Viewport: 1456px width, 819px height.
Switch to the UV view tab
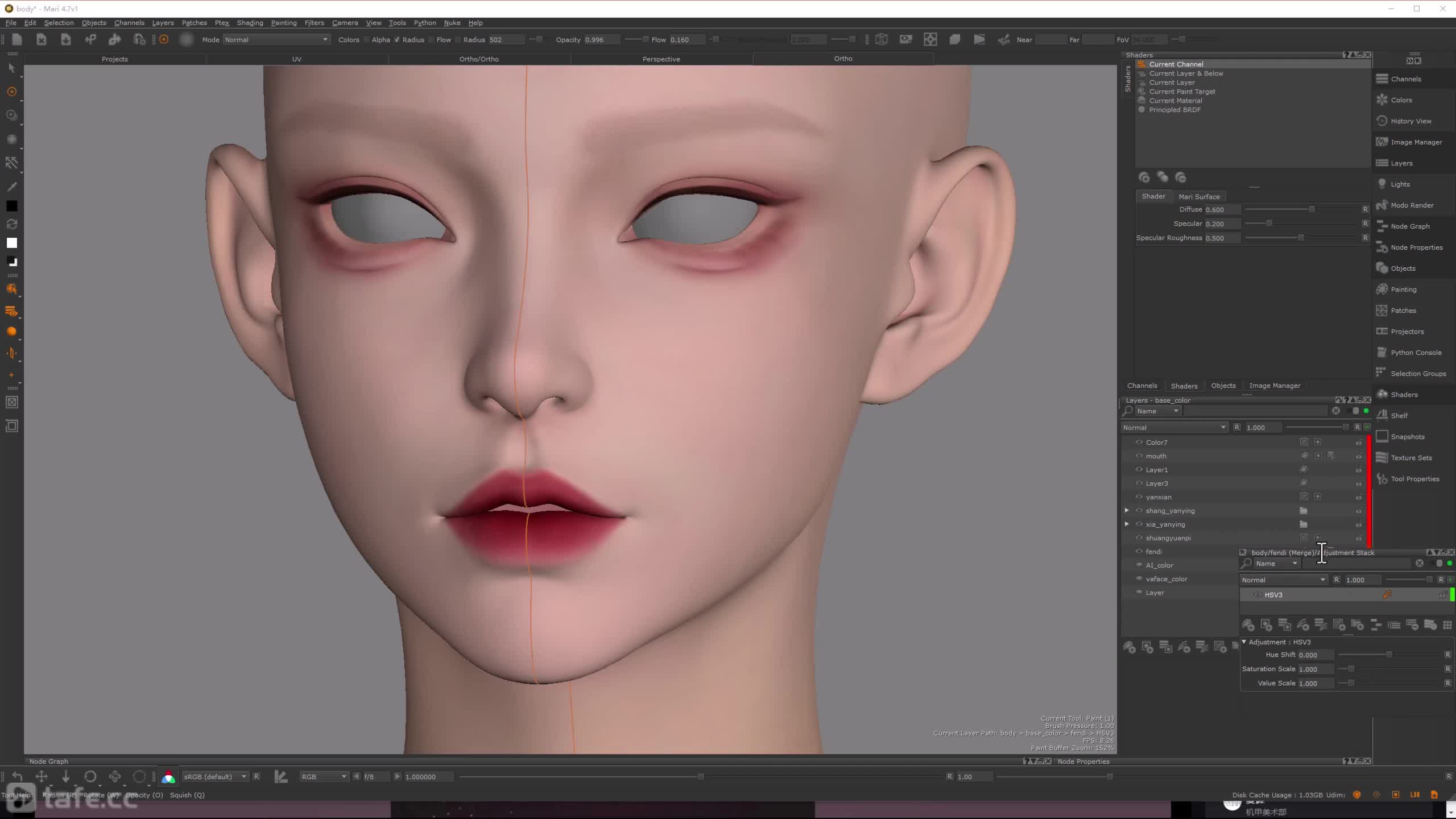click(x=297, y=59)
